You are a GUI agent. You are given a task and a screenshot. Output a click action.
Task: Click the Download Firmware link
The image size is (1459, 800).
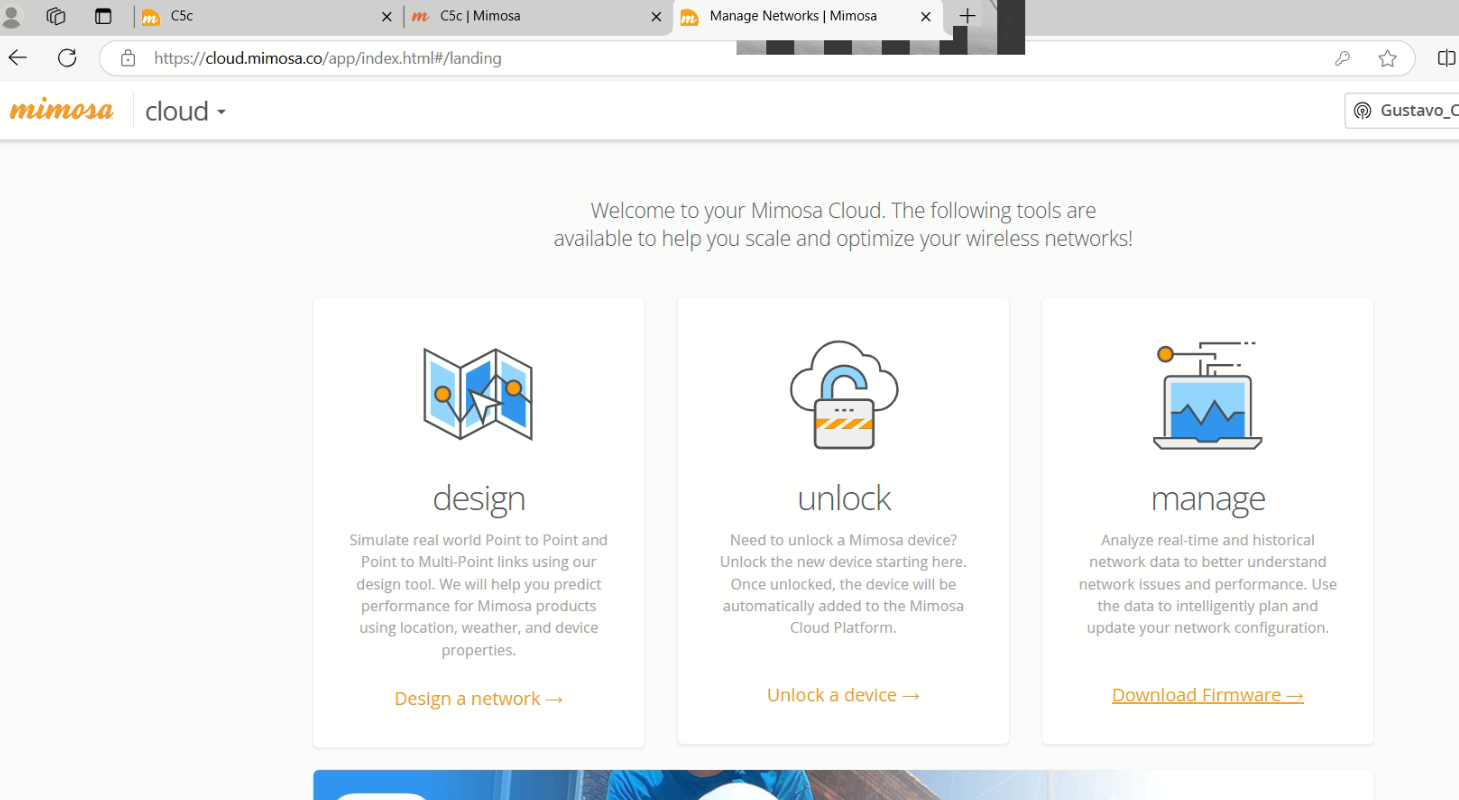point(1207,694)
